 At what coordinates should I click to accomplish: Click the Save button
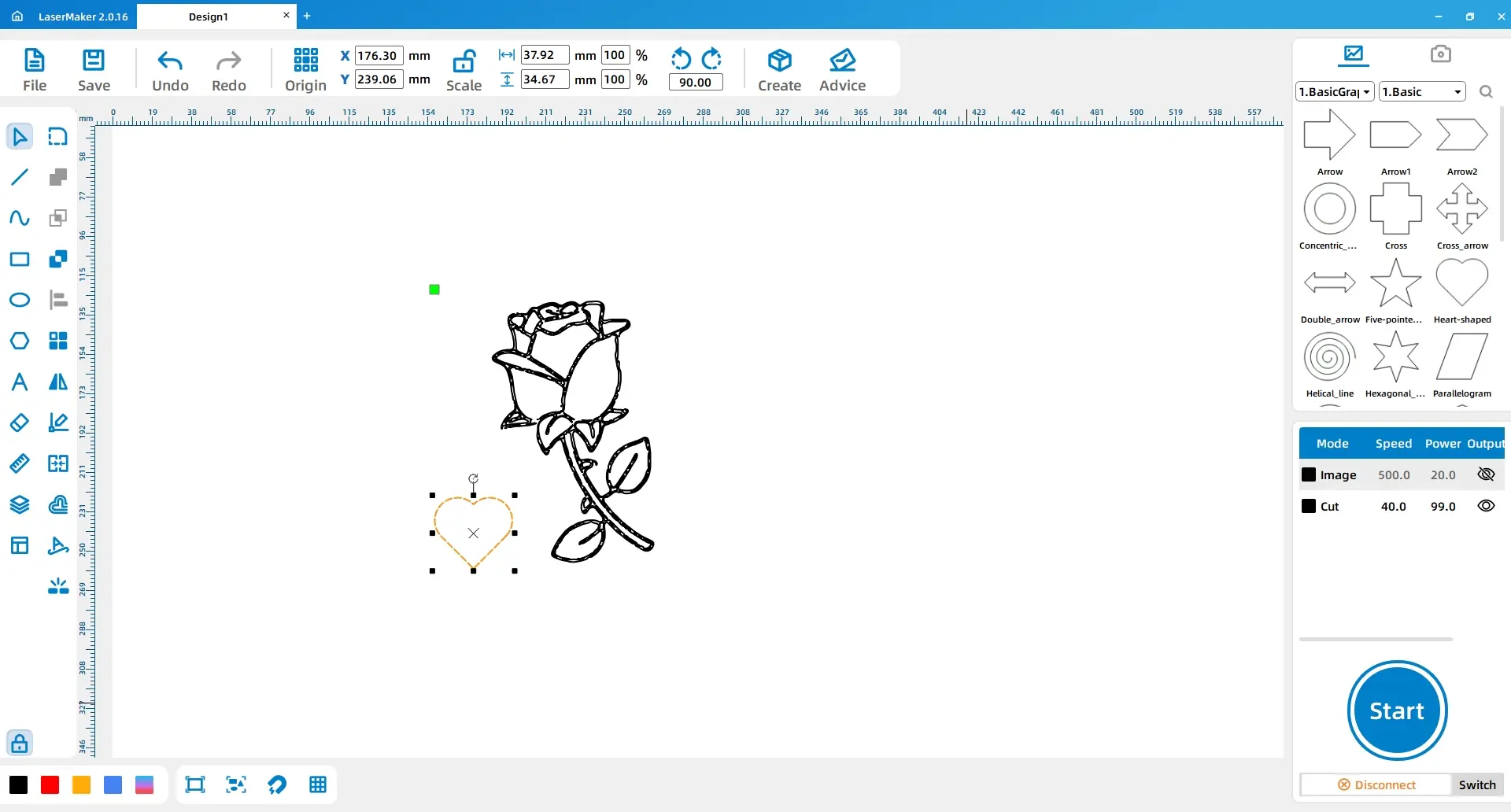(94, 70)
